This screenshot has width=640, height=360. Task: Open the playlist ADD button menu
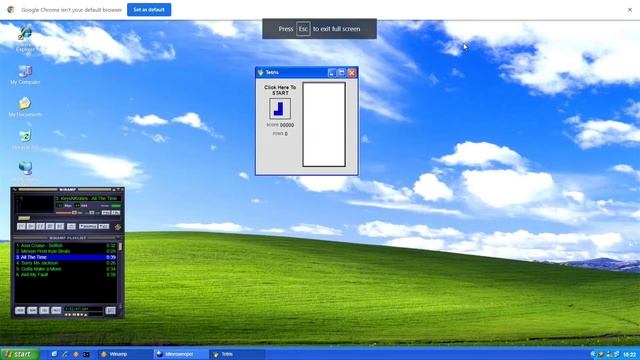[20, 311]
